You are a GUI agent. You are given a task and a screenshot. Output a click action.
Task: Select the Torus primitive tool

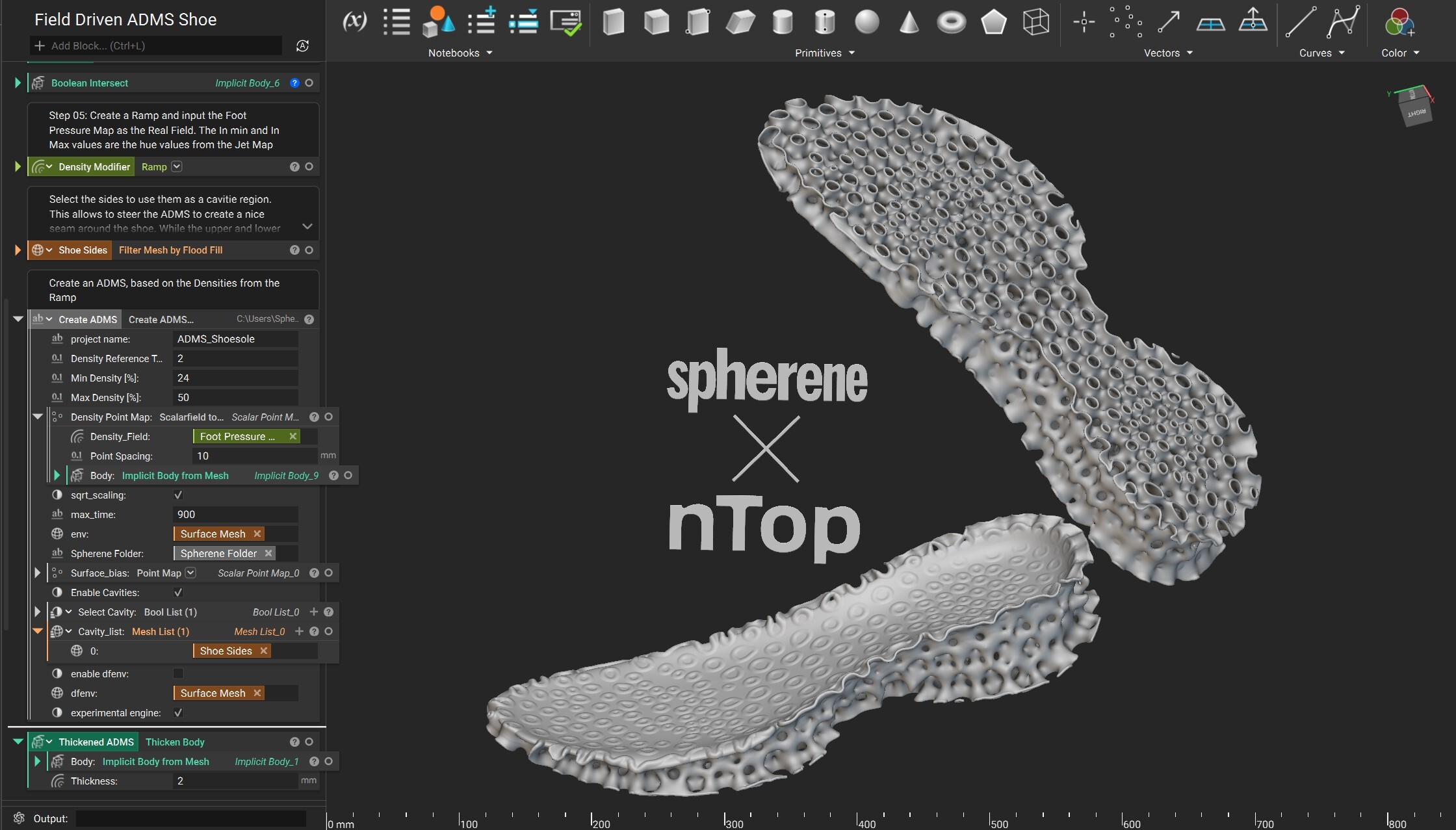pos(950,23)
